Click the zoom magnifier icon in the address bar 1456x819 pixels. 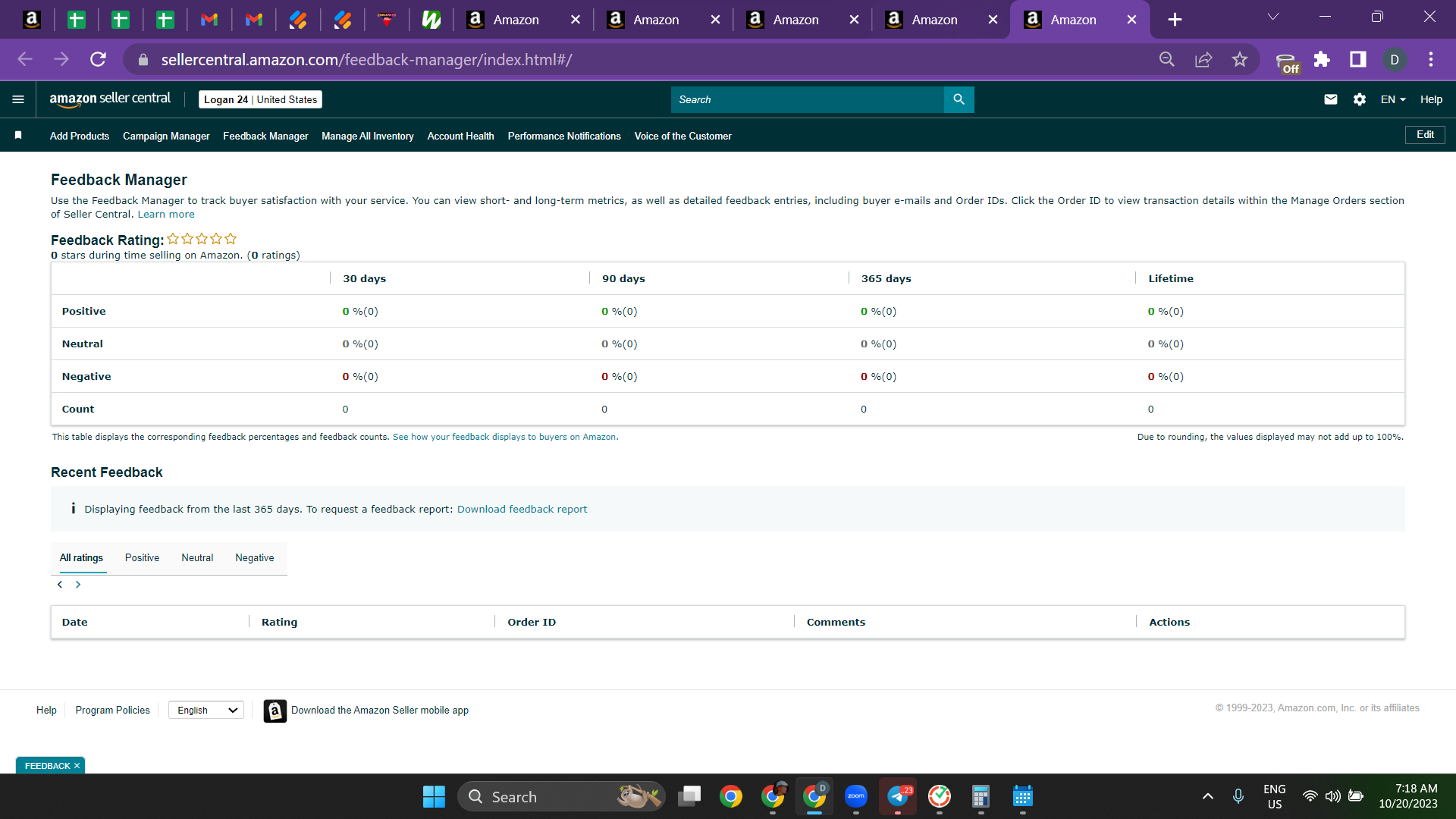tap(1167, 59)
